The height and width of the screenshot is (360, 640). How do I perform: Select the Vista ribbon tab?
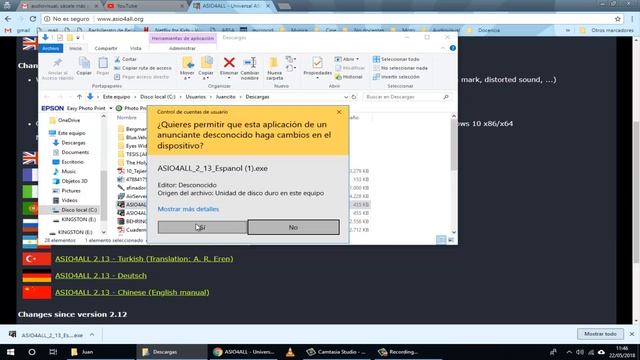[136, 48]
